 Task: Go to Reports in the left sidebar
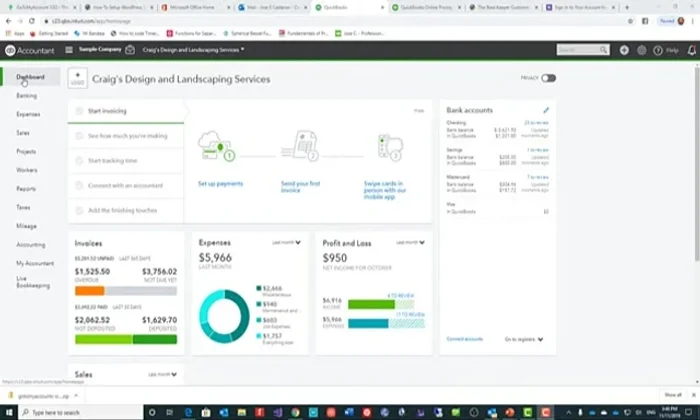pyautogui.click(x=26, y=188)
